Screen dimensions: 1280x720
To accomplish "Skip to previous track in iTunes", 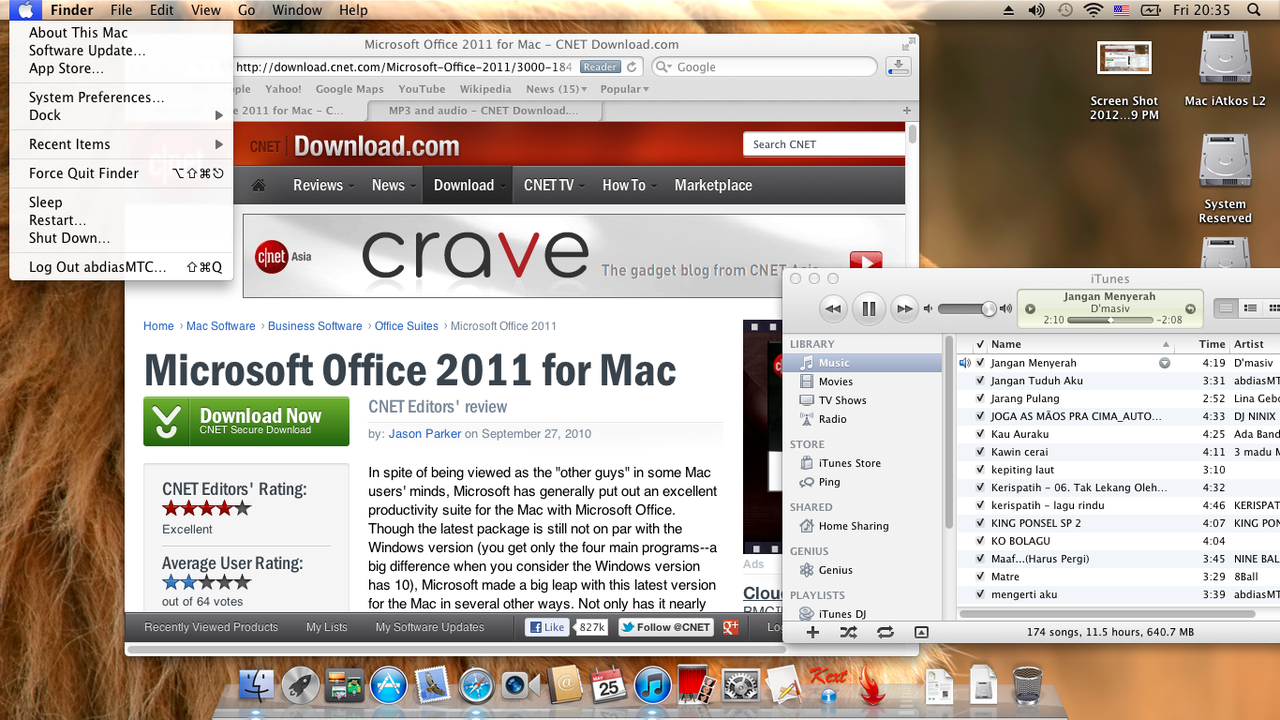I will (x=833, y=309).
